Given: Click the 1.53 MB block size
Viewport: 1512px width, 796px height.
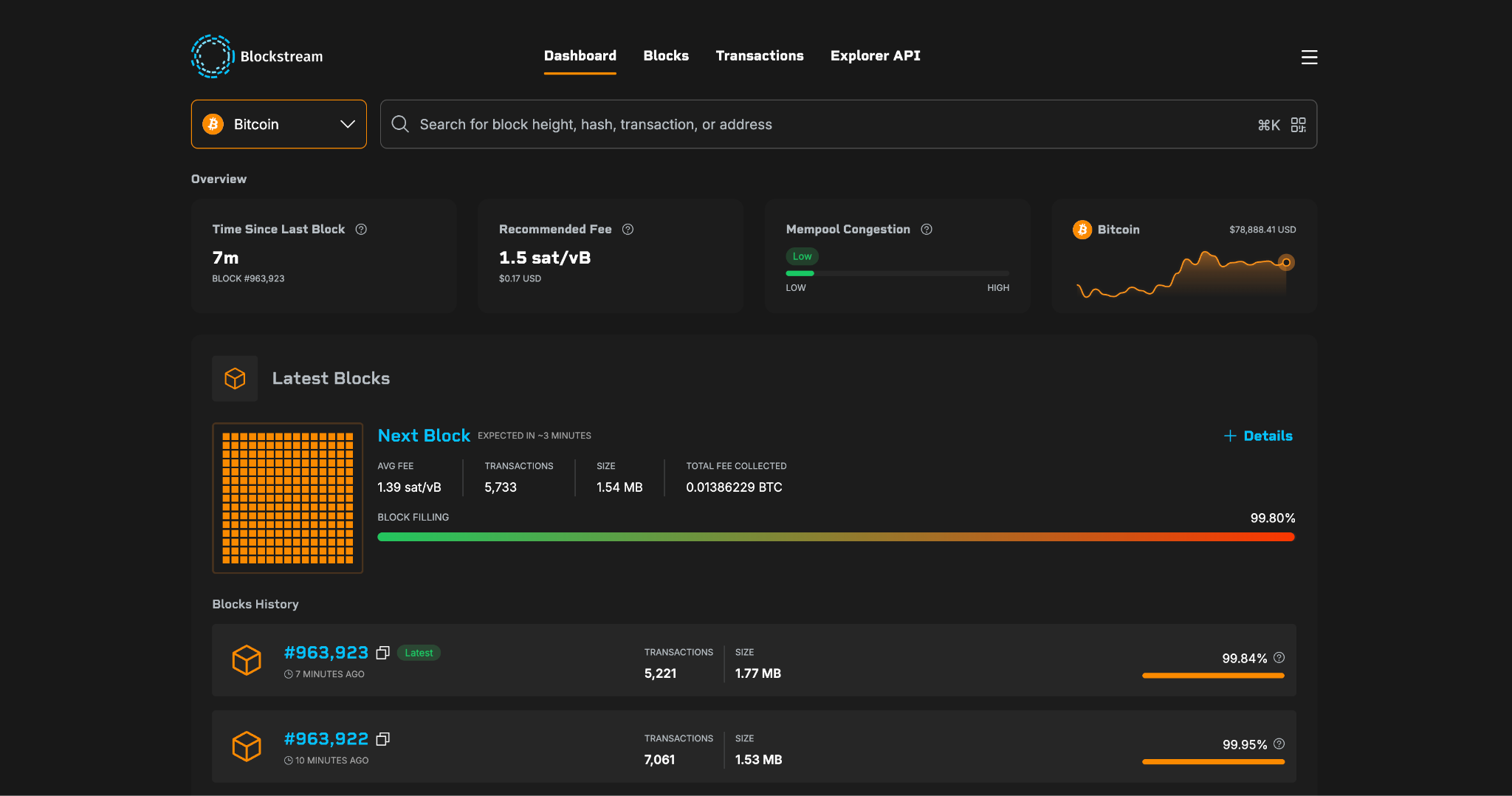Looking at the screenshot, I should (758, 760).
